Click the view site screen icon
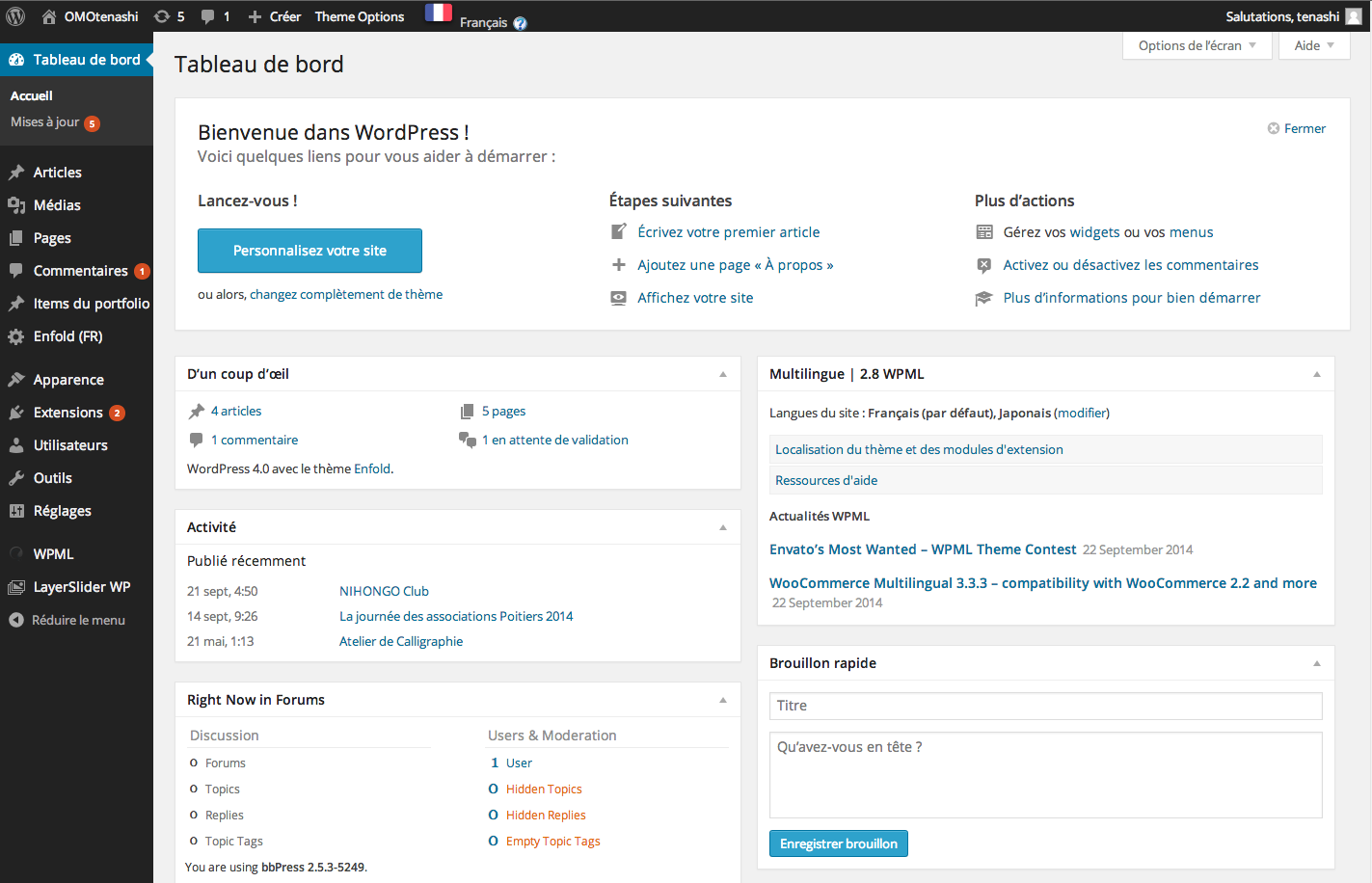 619,298
